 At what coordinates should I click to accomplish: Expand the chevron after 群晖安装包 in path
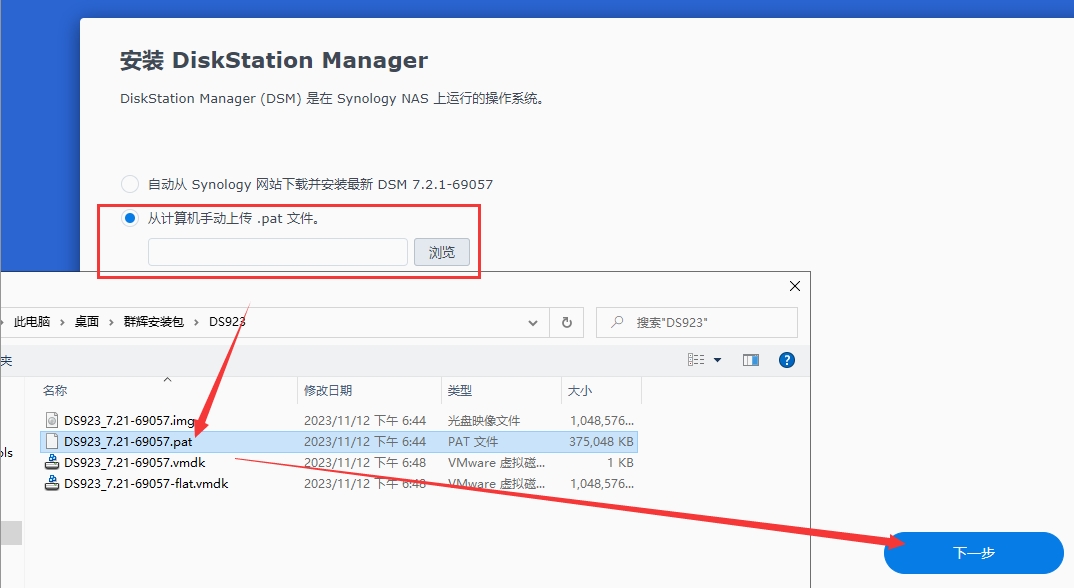pos(196,322)
